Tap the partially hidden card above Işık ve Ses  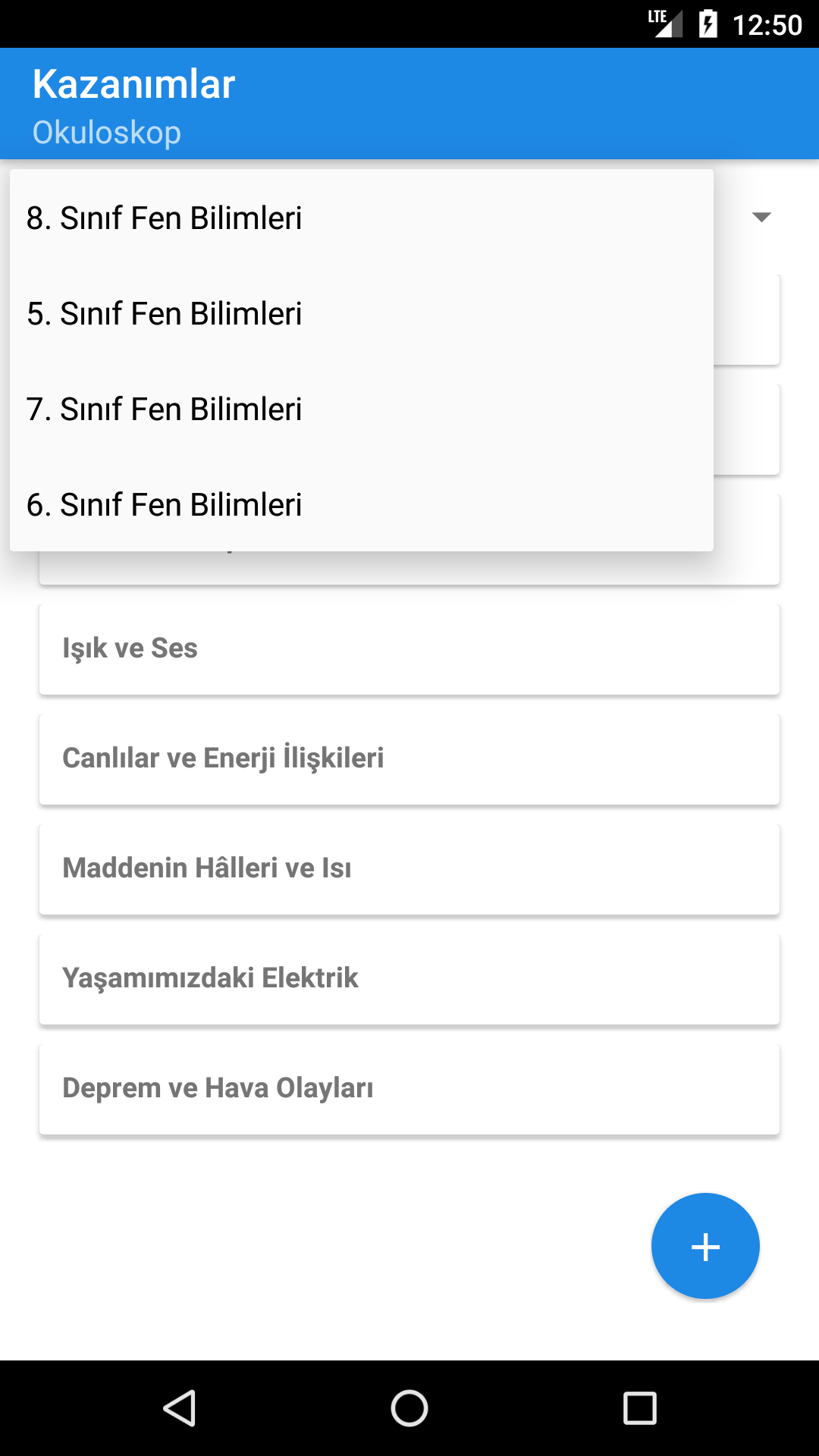pos(409,568)
